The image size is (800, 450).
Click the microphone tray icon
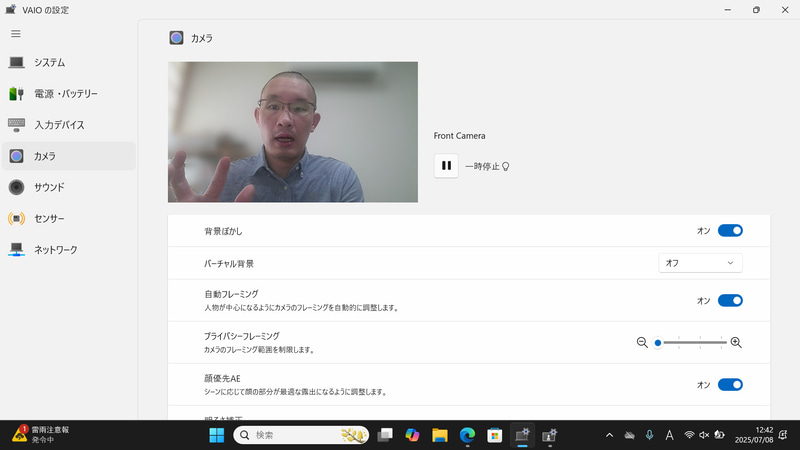(649, 435)
